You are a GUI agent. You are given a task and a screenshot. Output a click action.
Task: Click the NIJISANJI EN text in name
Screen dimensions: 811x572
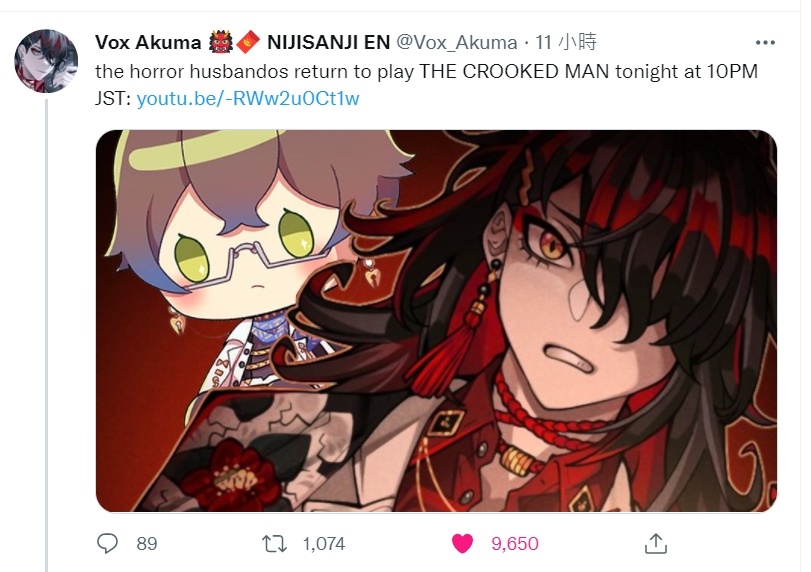tap(328, 42)
